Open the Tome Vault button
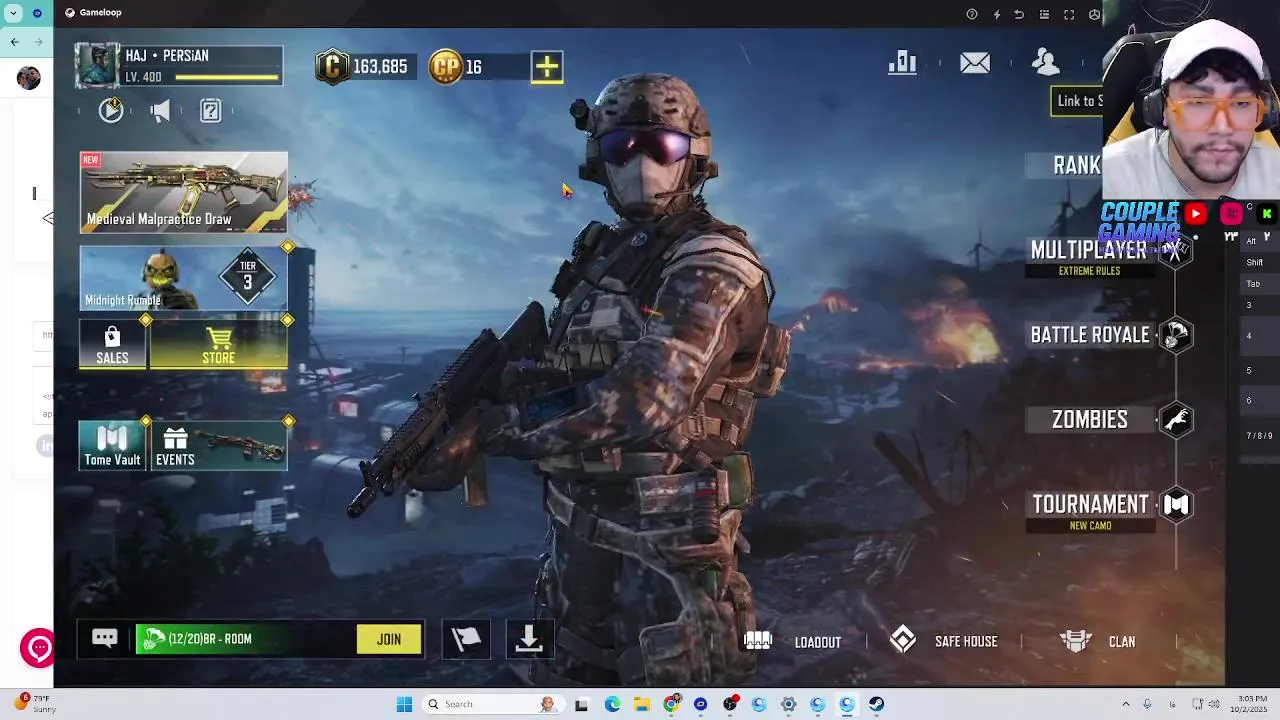1280x720 pixels. point(112,446)
